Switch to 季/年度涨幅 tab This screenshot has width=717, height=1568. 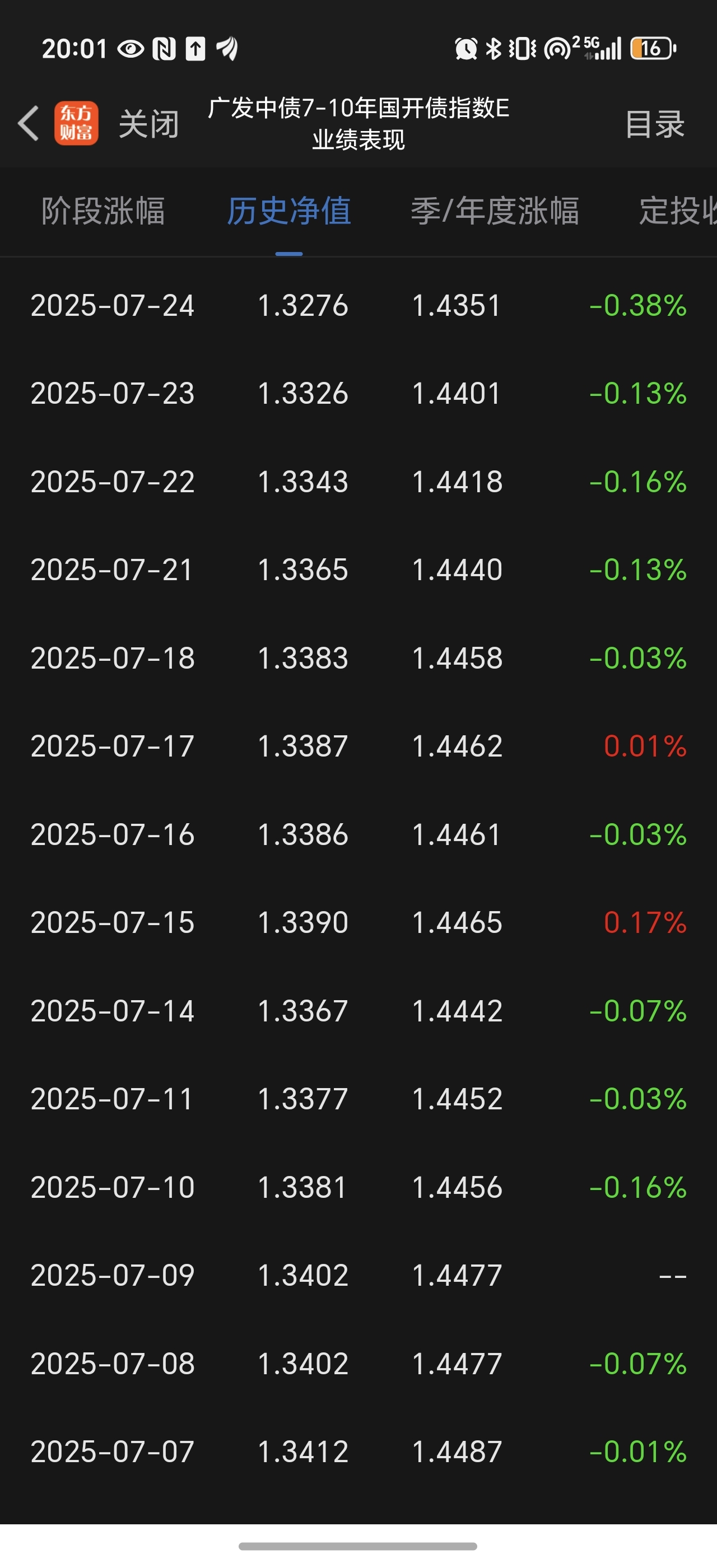click(495, 211)
